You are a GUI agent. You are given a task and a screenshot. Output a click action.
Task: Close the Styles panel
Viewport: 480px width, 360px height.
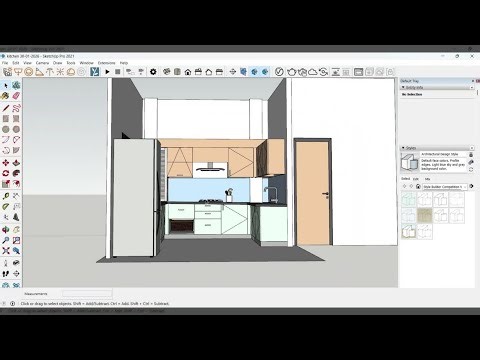[x=472, y=148]
